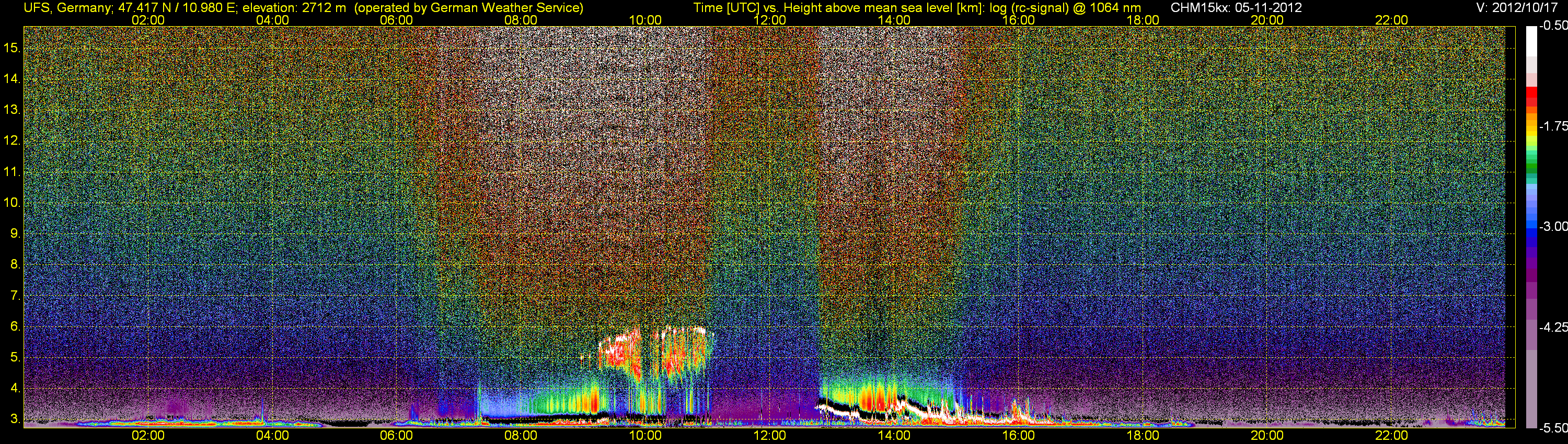This screenshot has width=1568, height=444.
Task: Click the height axis label "4."
Action: (15, 388)
